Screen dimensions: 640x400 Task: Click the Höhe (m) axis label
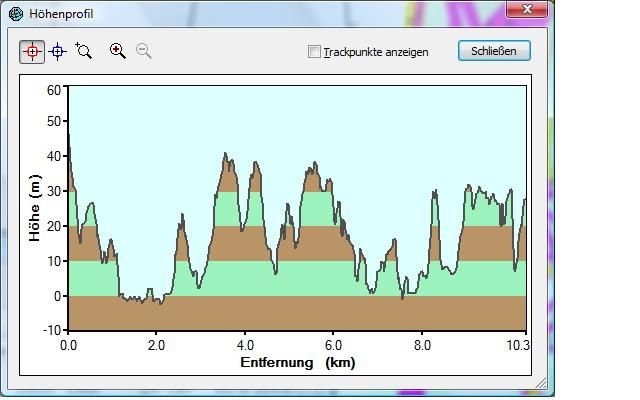(x=35, y=208)
